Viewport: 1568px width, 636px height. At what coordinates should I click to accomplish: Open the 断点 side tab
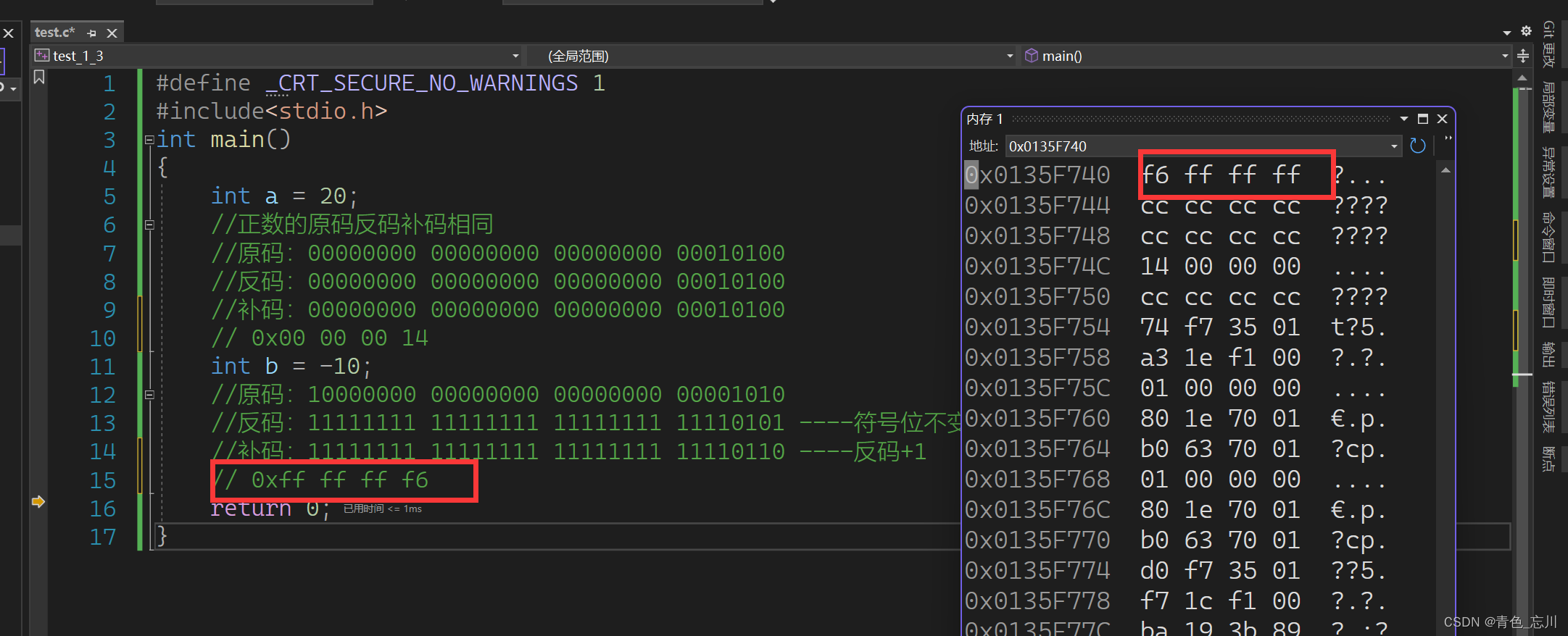point(1549,459)
